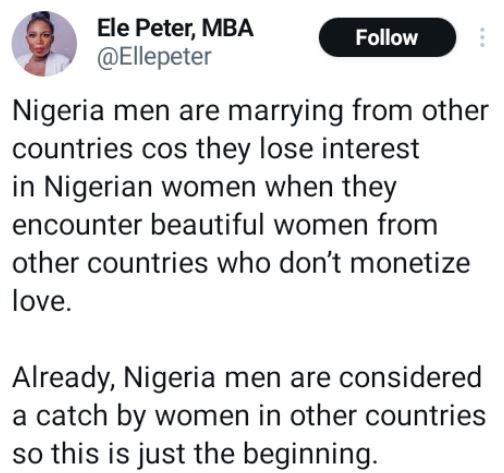This screenshot has height=473, width=504.
Task: Click the word "beginning." at tweet end
Action: click(310, 455)
